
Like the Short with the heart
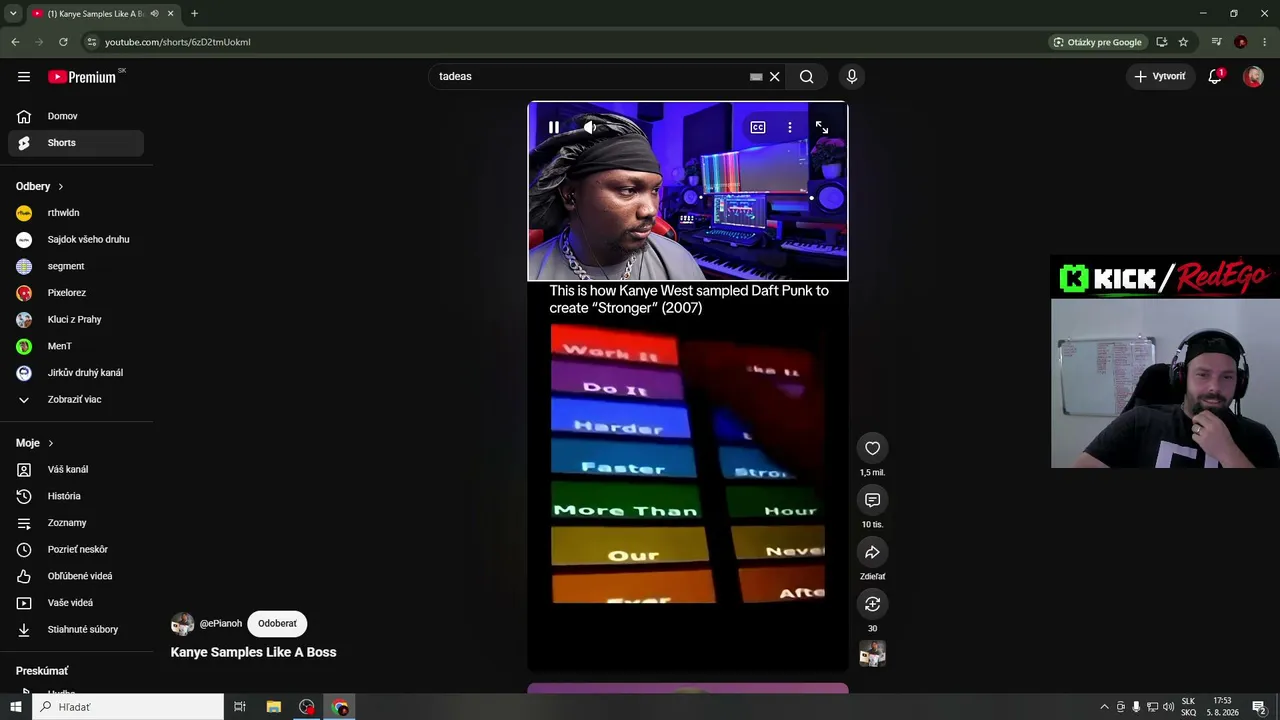pos(872,448)
